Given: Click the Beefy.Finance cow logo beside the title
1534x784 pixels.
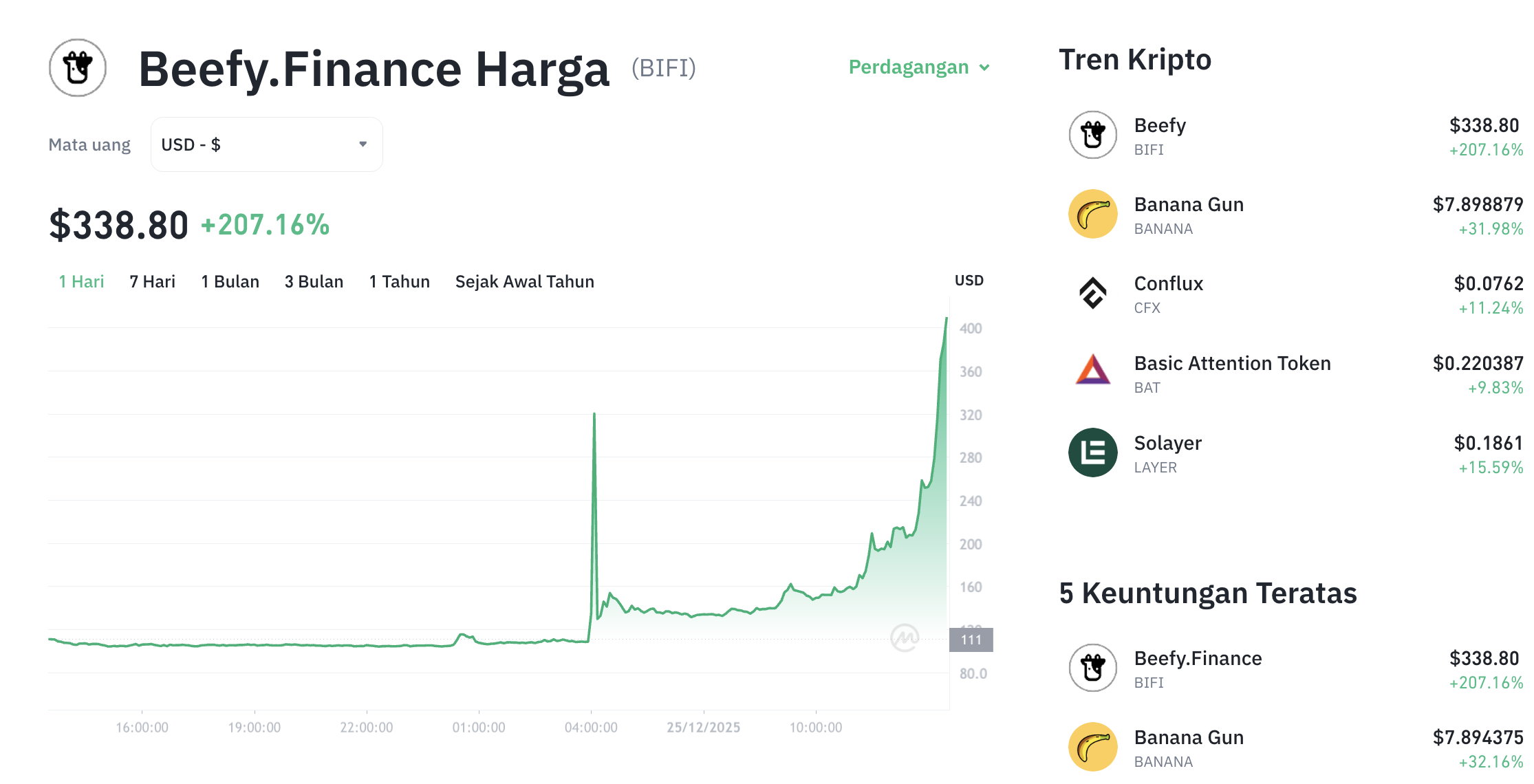Looking at the screenshot, I should 77,68.
